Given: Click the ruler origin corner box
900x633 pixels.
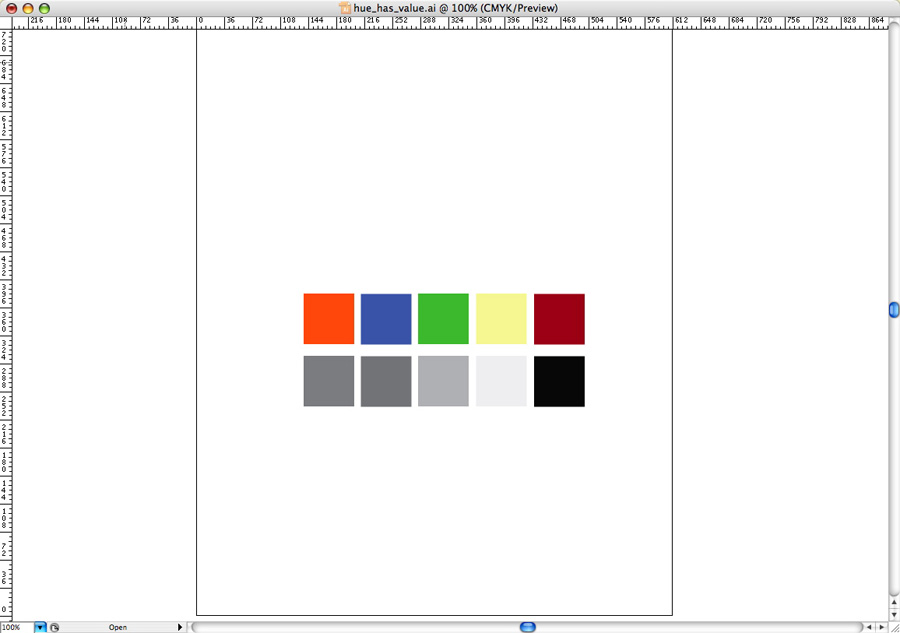Looking at the screenshot, I should click(x=6, y=22).
